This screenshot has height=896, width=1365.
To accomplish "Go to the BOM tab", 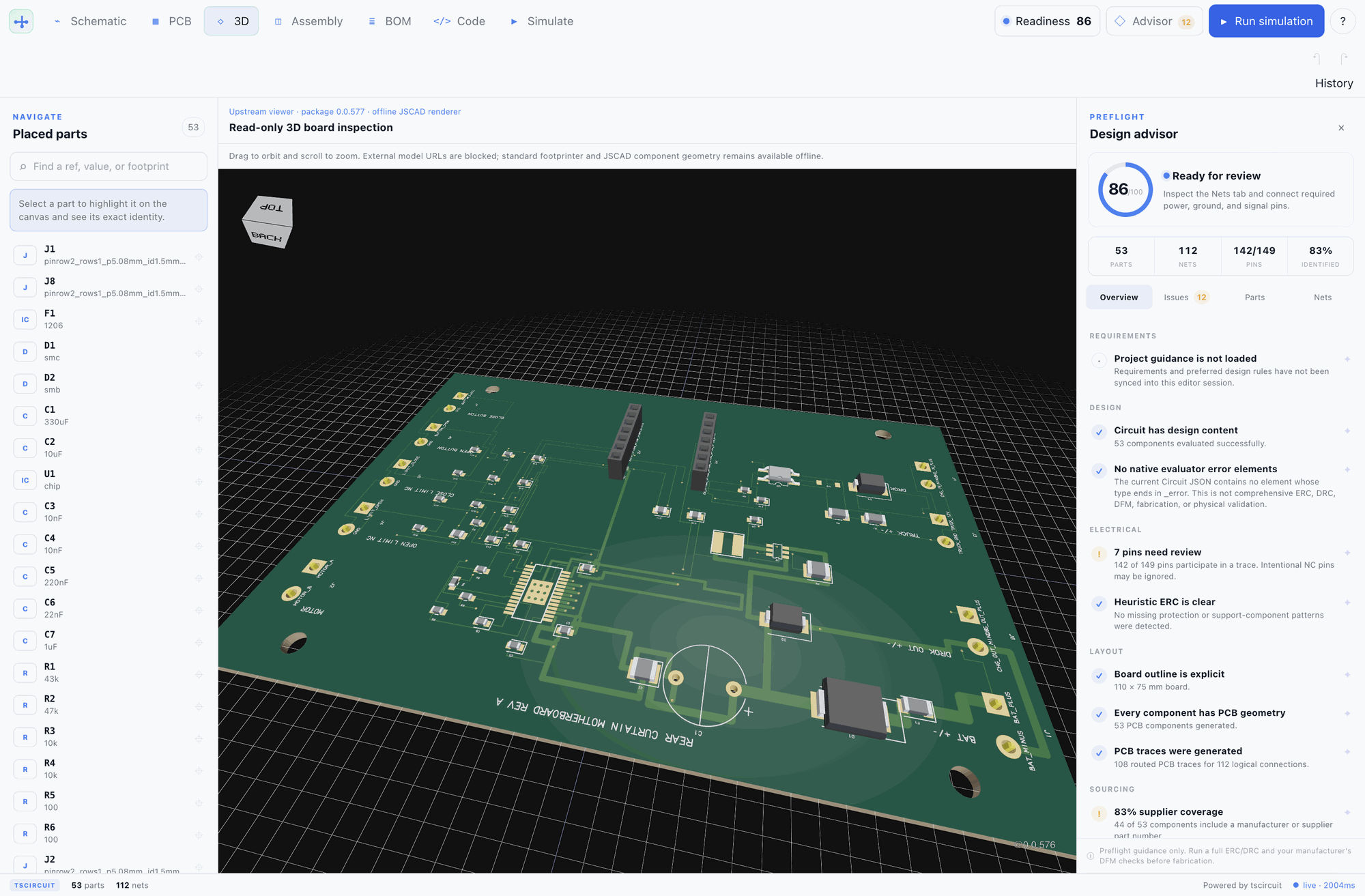I will [390, 21].
